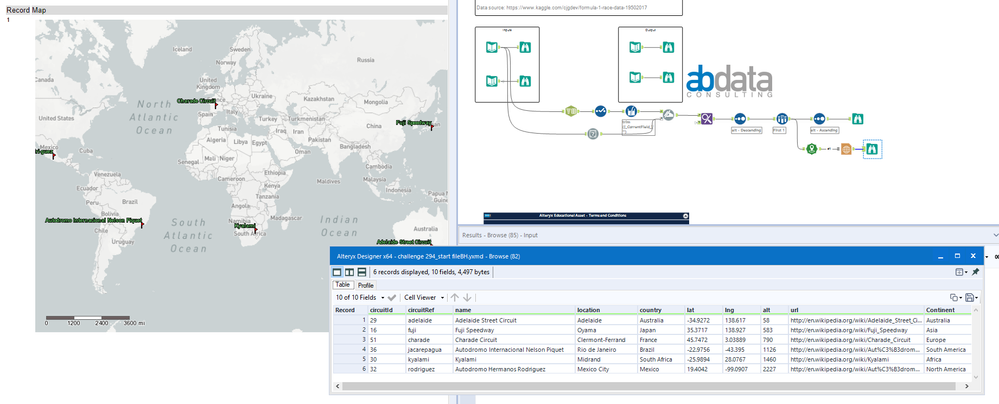Select the Browse tool after the ascending Sort
999x404 pixels.
click(858, 119)
